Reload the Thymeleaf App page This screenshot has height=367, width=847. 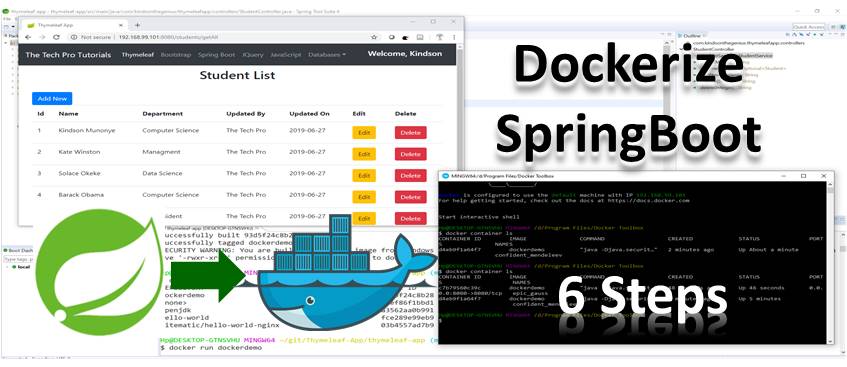tap(56, 37)
